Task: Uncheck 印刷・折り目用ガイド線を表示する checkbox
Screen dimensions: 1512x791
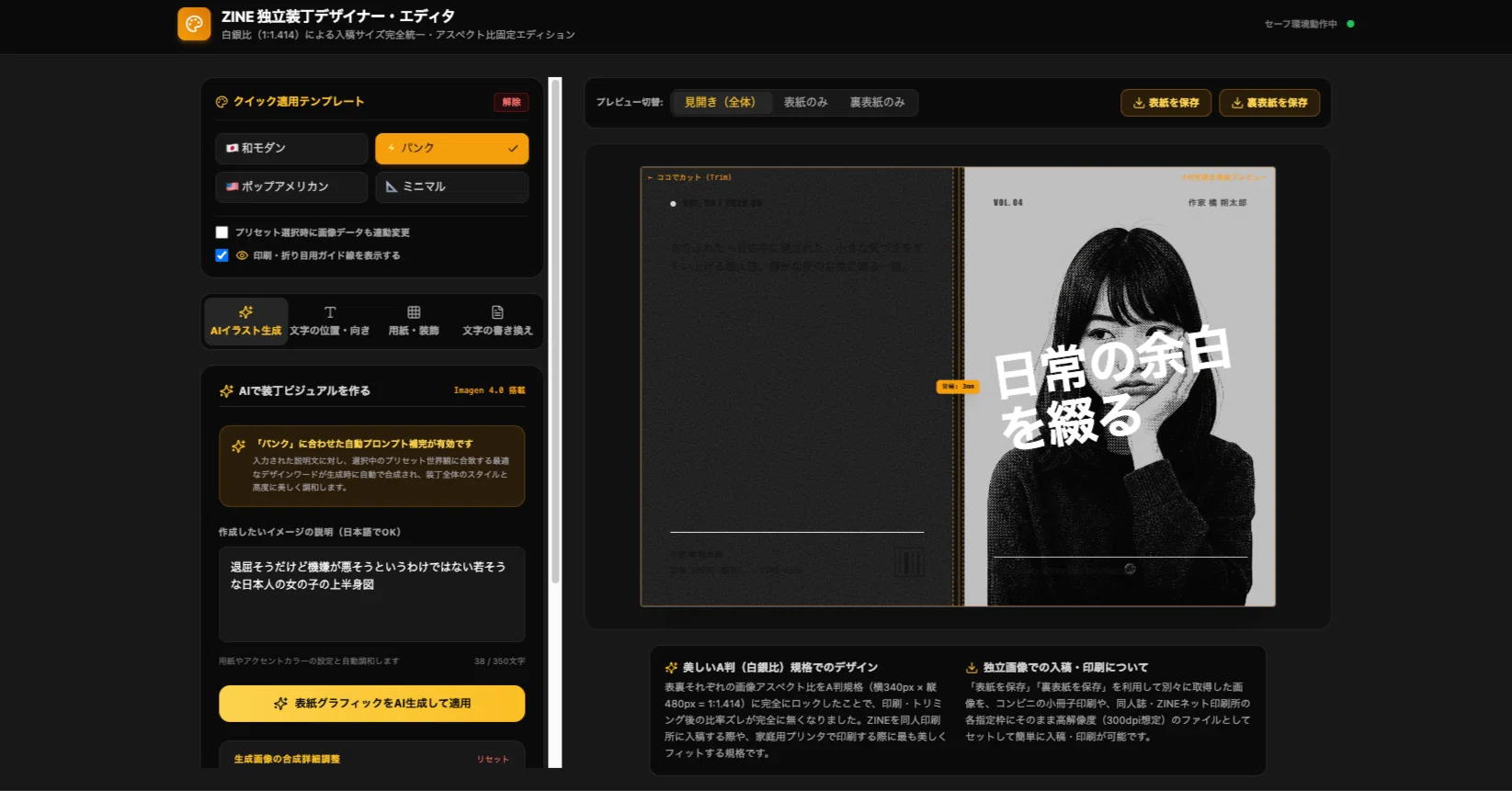Action: [x=222, y=255]
